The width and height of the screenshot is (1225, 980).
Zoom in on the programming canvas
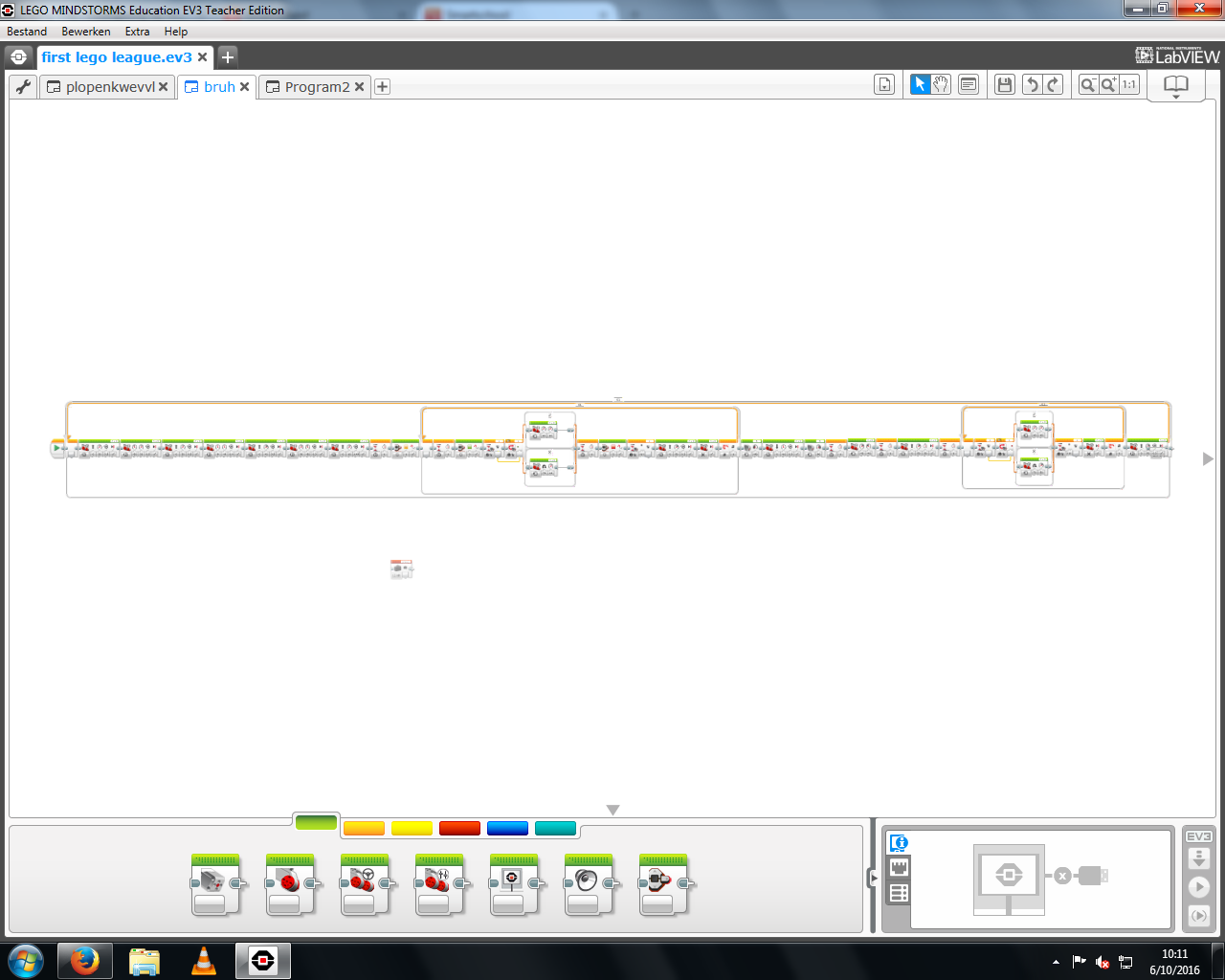(x=1108, y=85)
